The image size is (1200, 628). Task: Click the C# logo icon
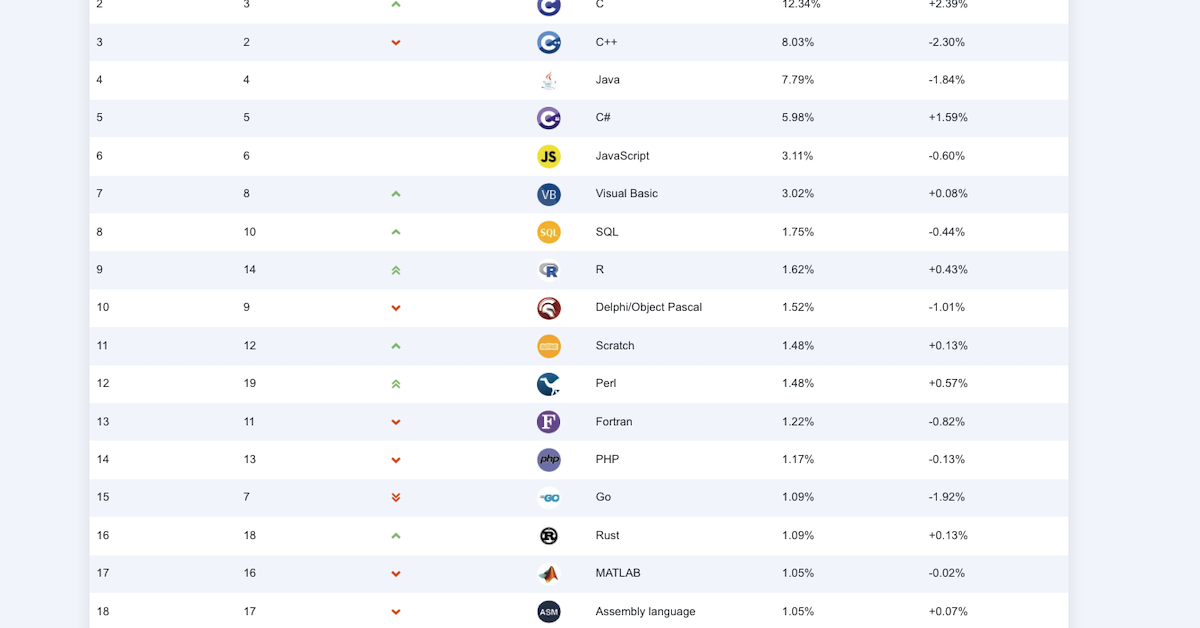coord(548,118)
